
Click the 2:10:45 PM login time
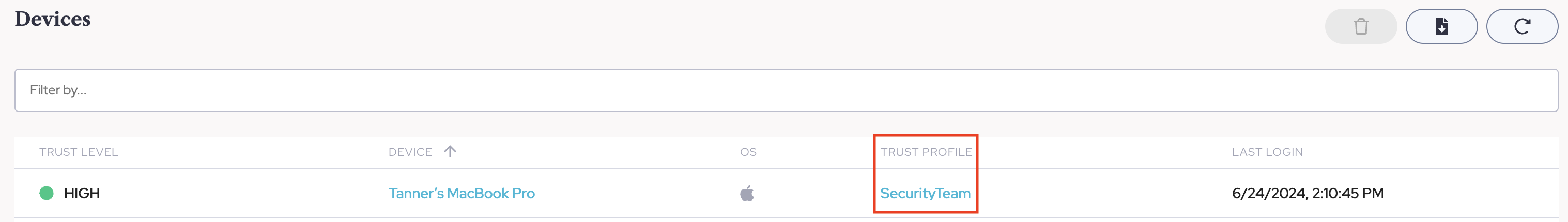pyautogui.click(x=1348, y=194)
